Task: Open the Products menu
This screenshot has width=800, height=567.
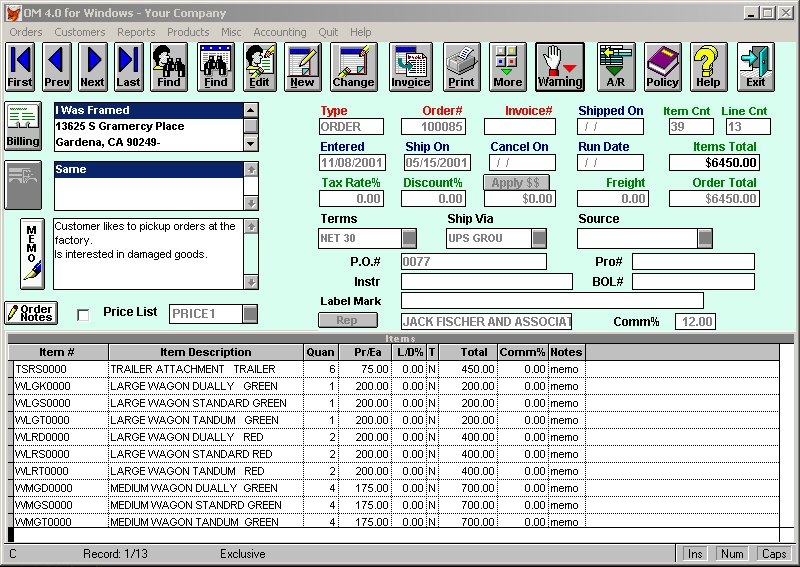Action: (x=188, y=32)
